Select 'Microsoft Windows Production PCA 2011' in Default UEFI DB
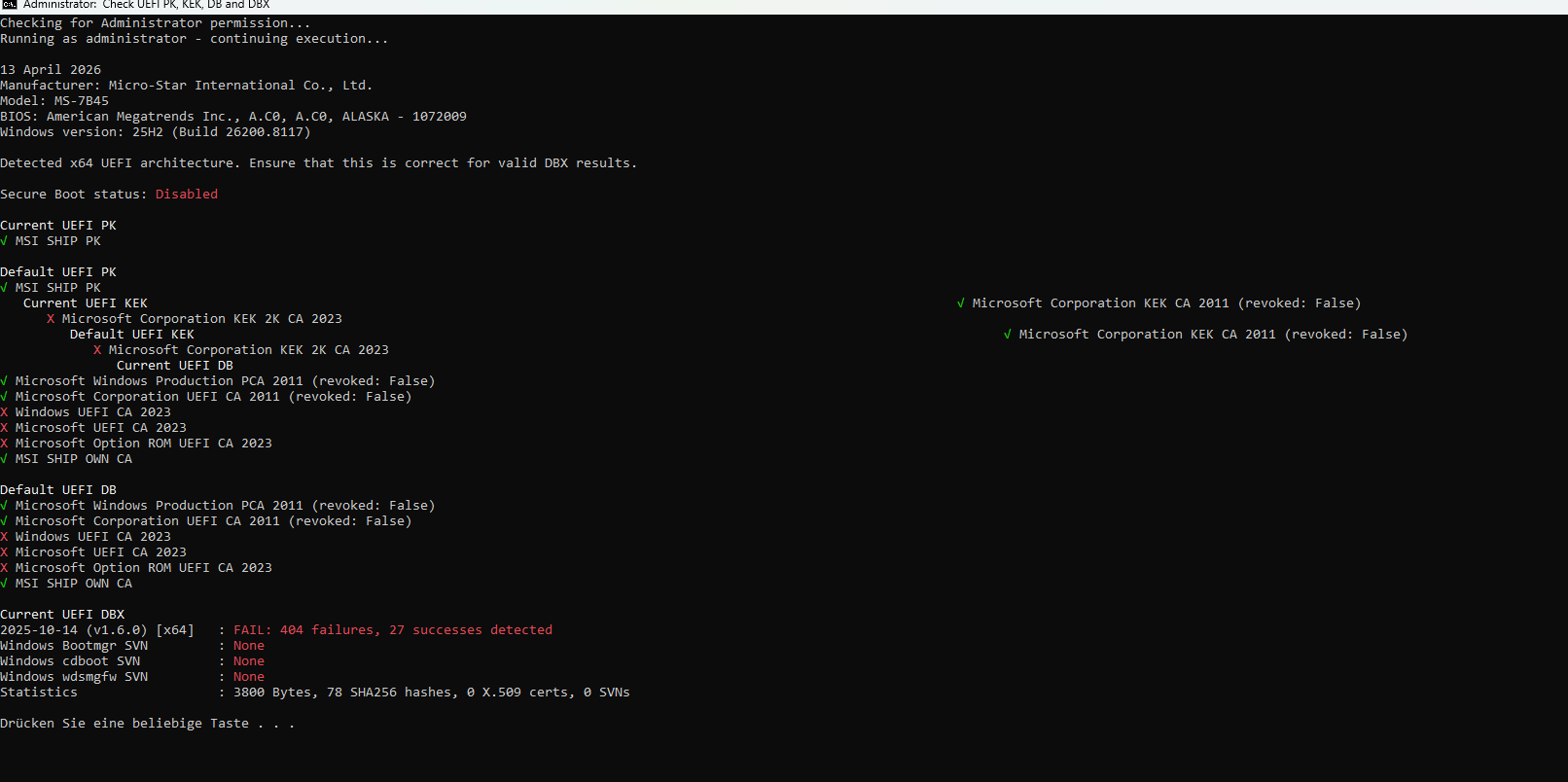The height and width of the screenshot is (782, 1568). point(226,506)
